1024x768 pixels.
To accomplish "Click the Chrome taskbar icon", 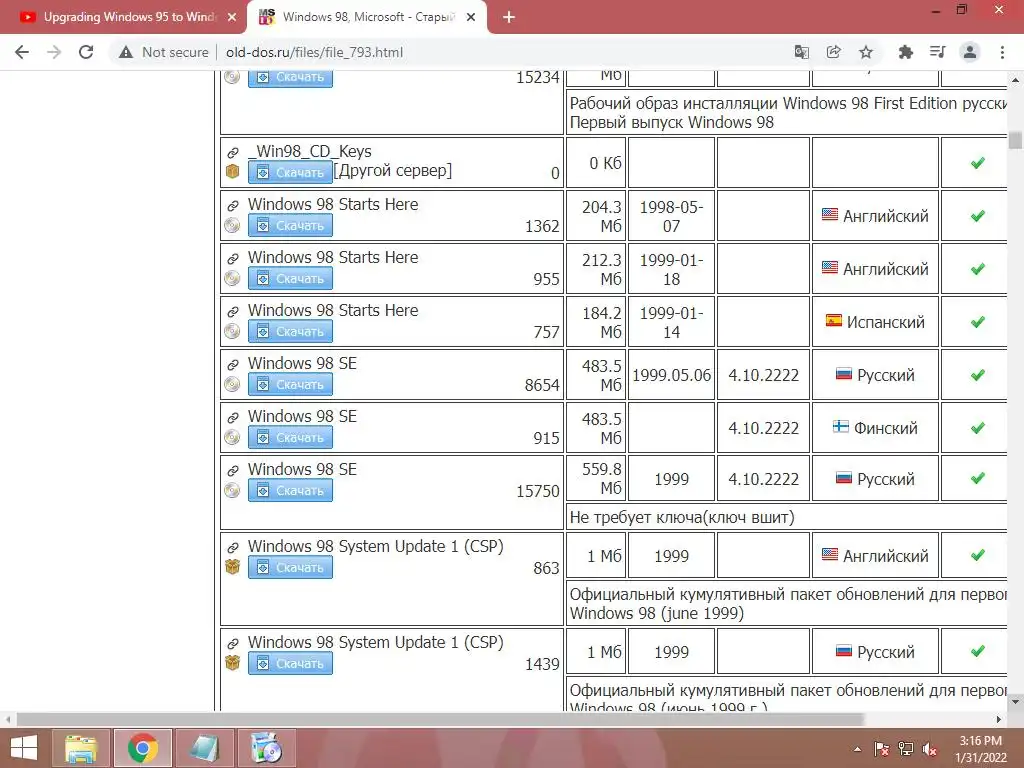I will [143, 748].
